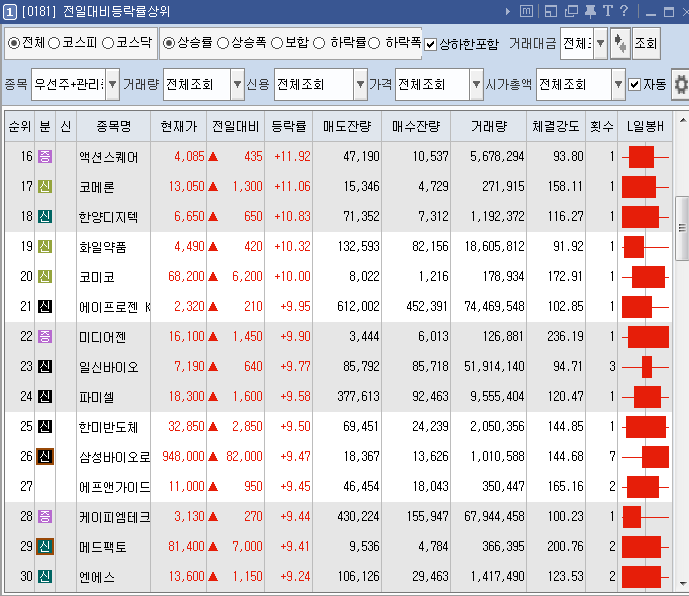Pin the window with the pushpin icon
Screen dimensions: 689x596
[591, 11]
